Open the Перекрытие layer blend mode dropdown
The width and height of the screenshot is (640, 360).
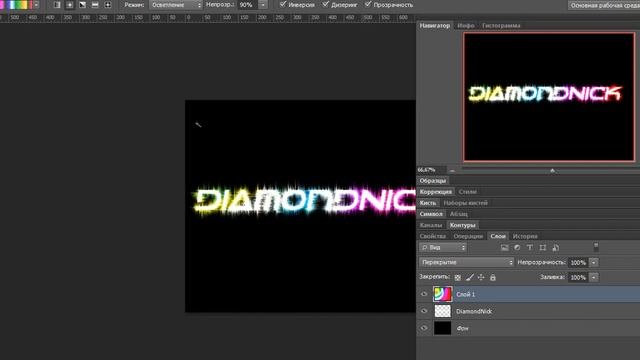pyautogui.click(x=467, y=262)
